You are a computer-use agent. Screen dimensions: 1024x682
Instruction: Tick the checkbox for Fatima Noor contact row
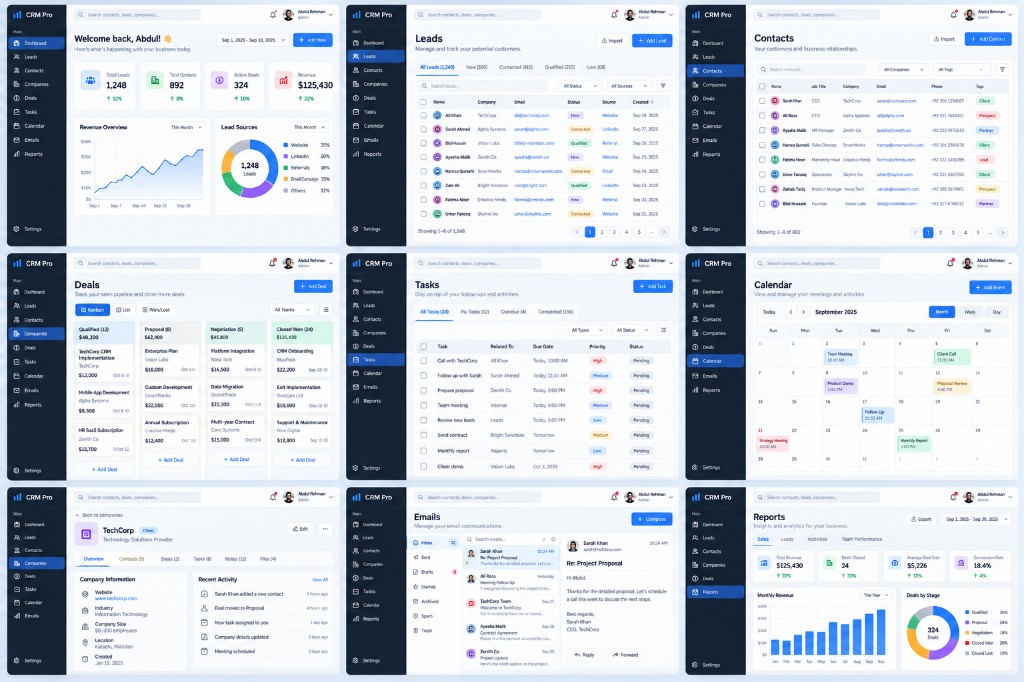click(x=762, y=159)
